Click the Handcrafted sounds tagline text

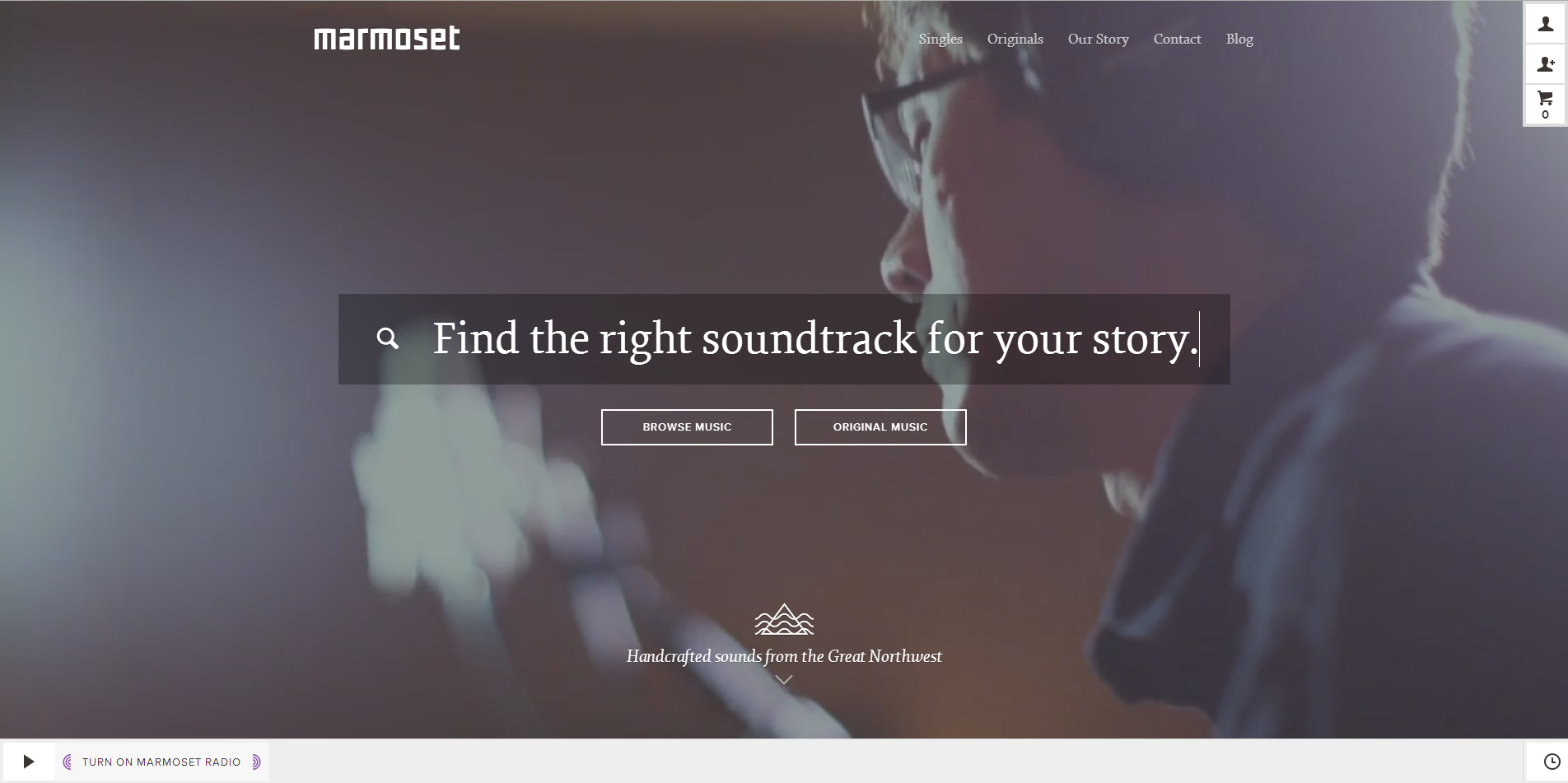pos(784,656)
